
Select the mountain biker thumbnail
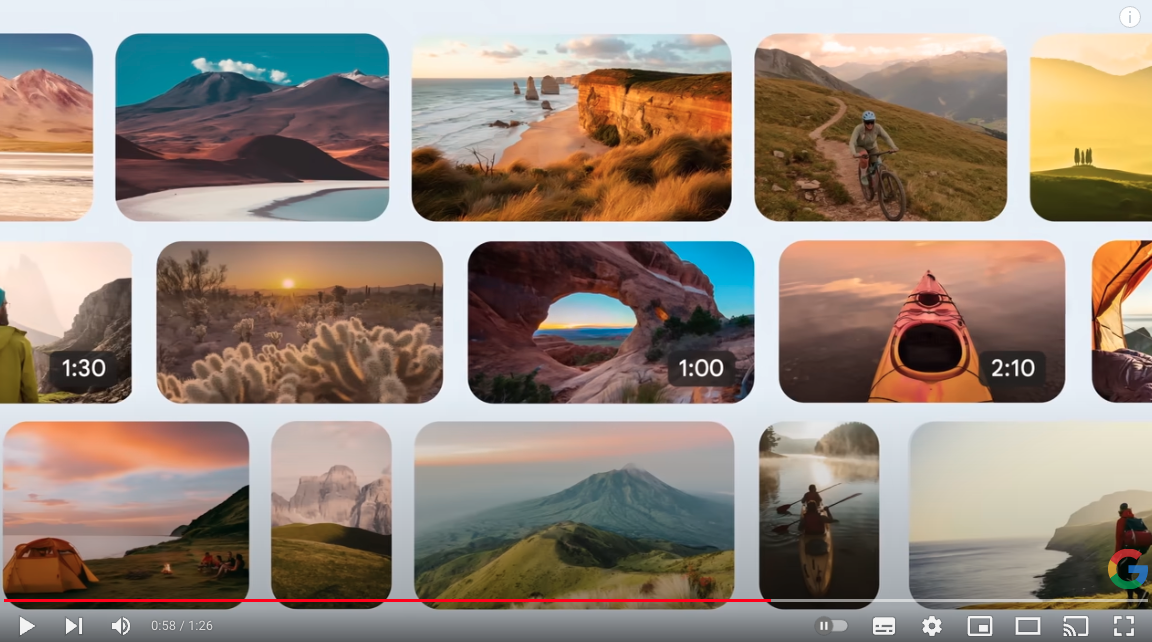pos(880,127)
